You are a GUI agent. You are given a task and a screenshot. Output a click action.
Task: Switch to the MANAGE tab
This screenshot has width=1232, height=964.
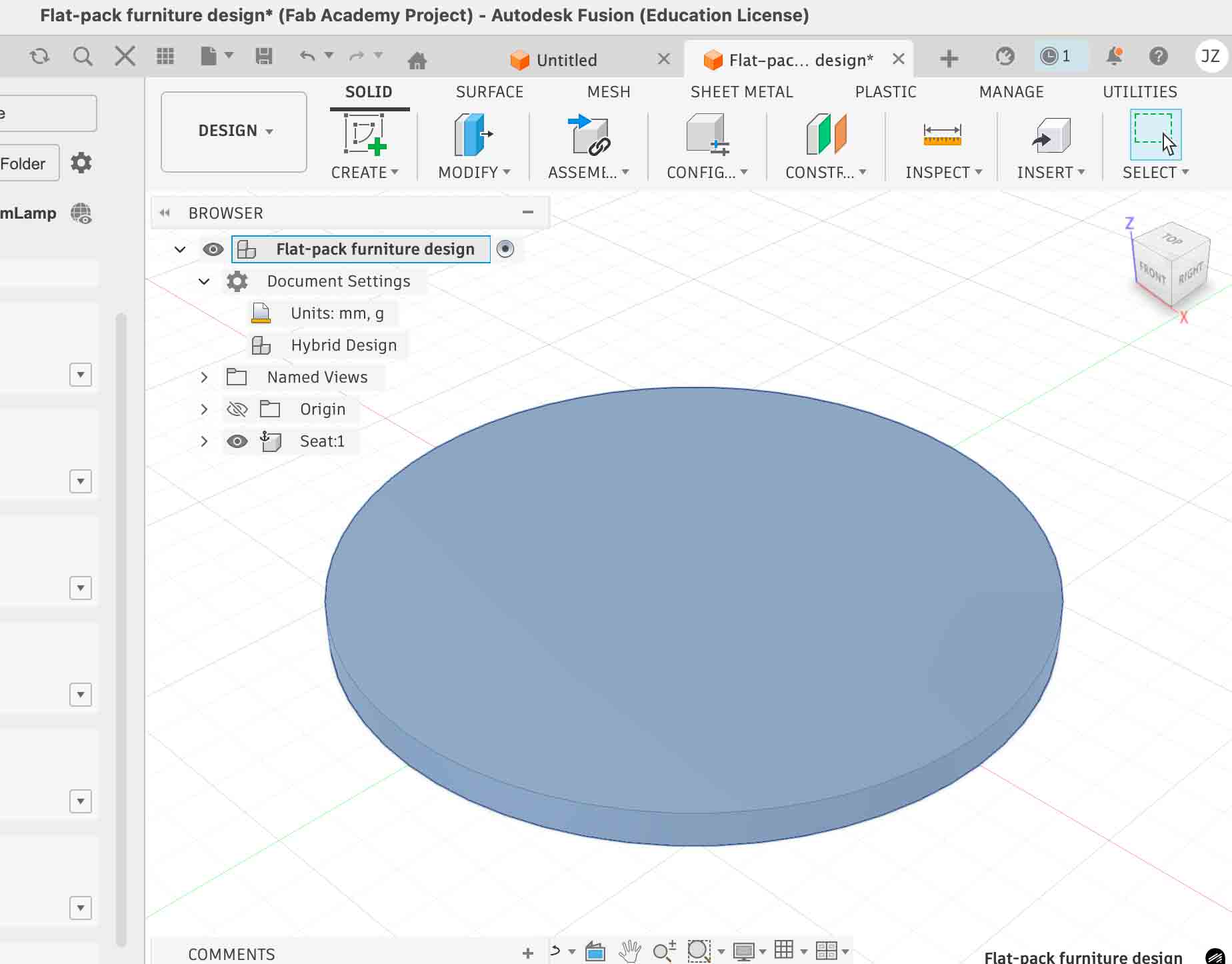(x=1011, y=92)
